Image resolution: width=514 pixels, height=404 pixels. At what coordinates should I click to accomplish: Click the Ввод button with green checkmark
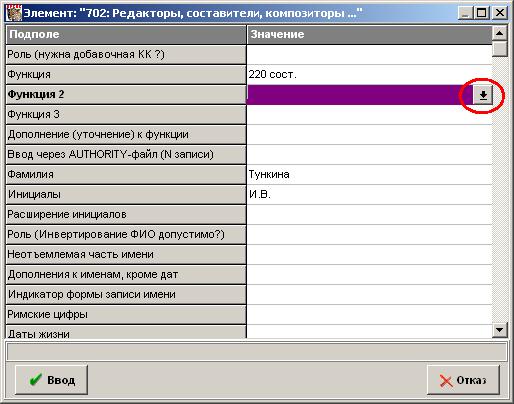click(51, 380)
